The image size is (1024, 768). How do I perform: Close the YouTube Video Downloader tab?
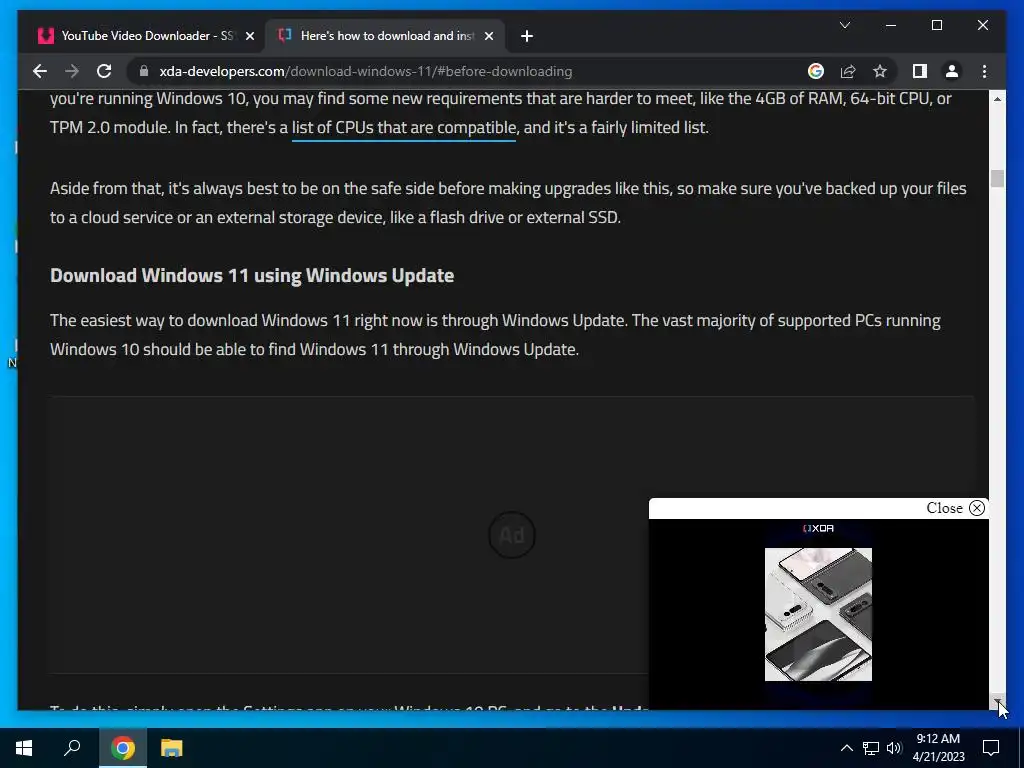(x=249, y=36)
